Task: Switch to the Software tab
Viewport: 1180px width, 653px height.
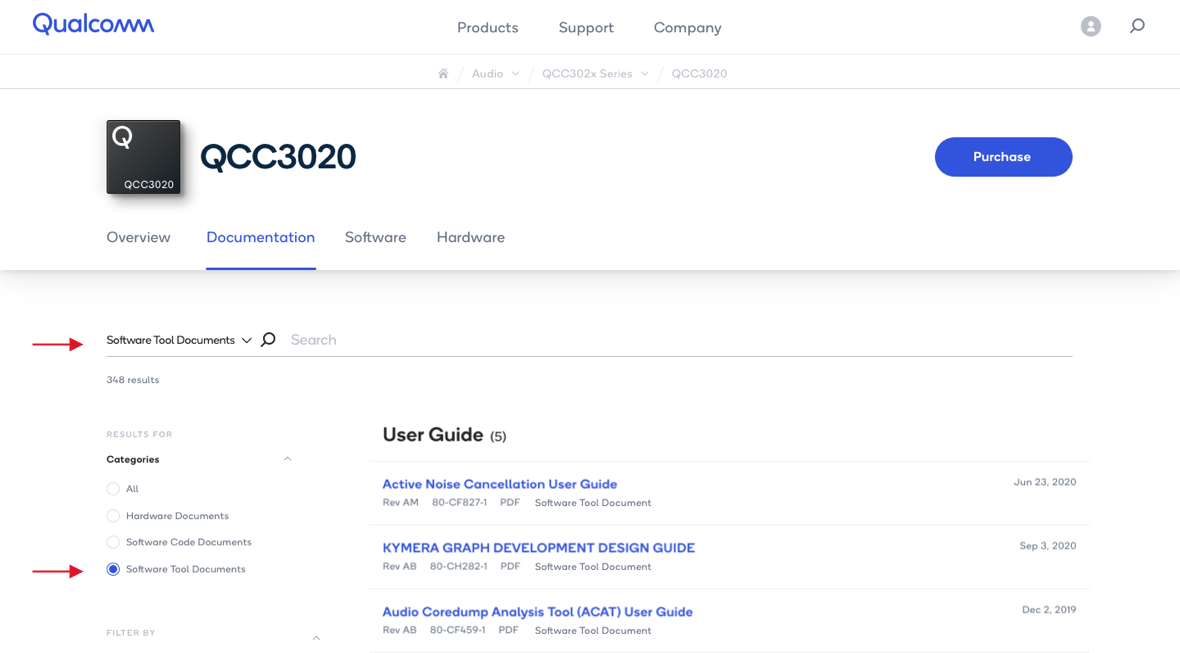Action: [375, 237]
